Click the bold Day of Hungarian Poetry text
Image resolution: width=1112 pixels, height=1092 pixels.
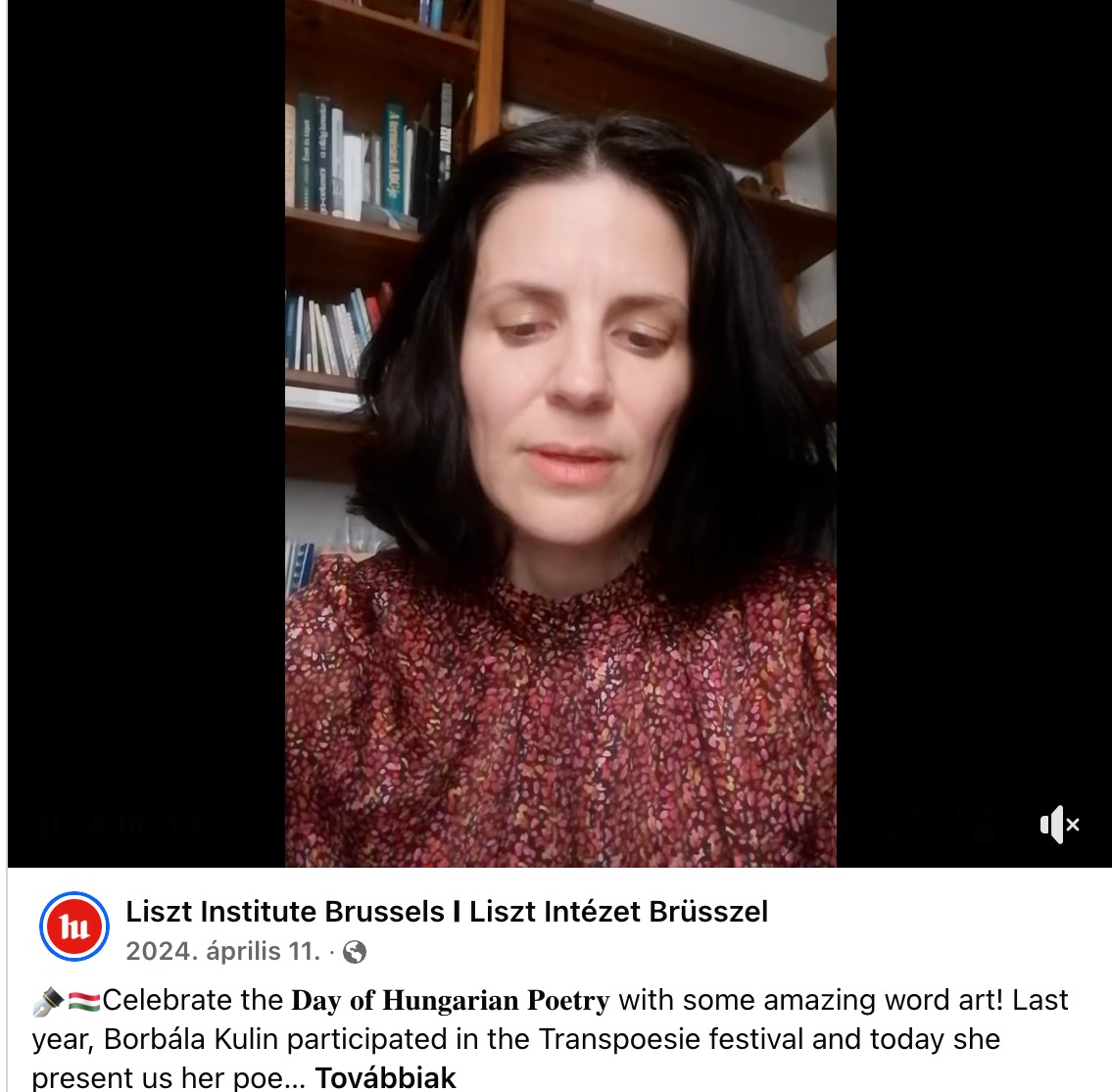click(x=451, y=1000)
